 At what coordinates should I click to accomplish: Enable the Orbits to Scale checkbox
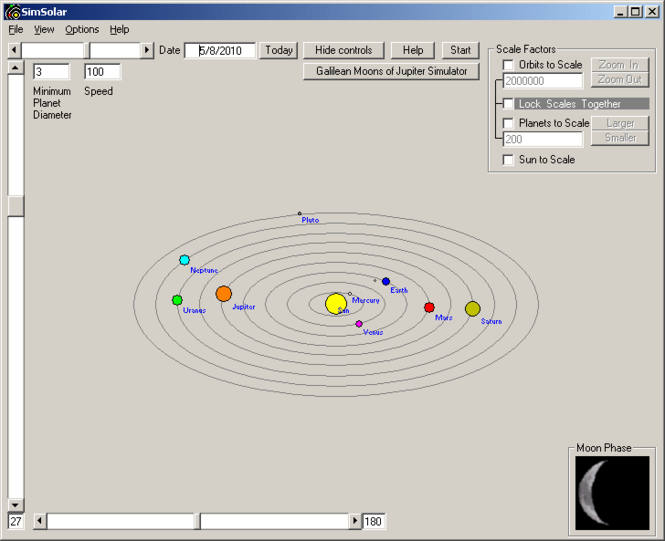pyautogui.click(x=508, y=65)
